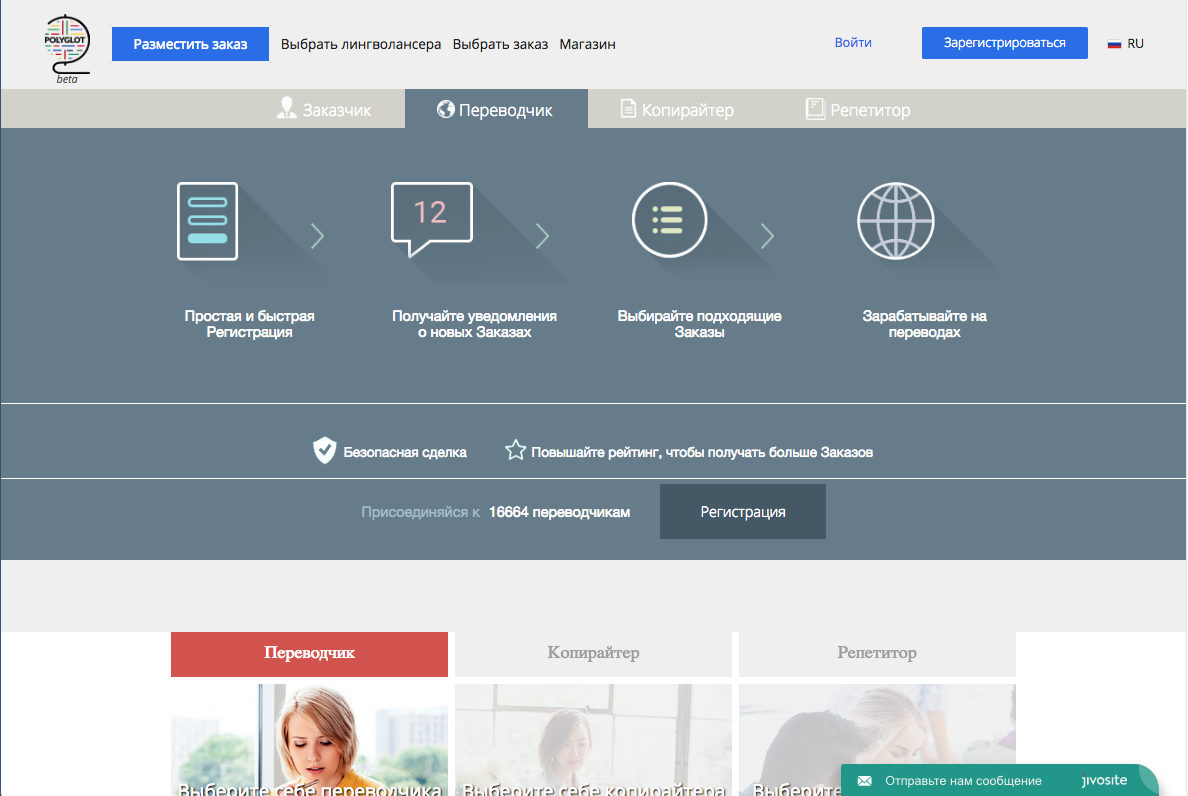1188x796 pixels.
Task: Click the jivosite brand label
Action: 1105,780
